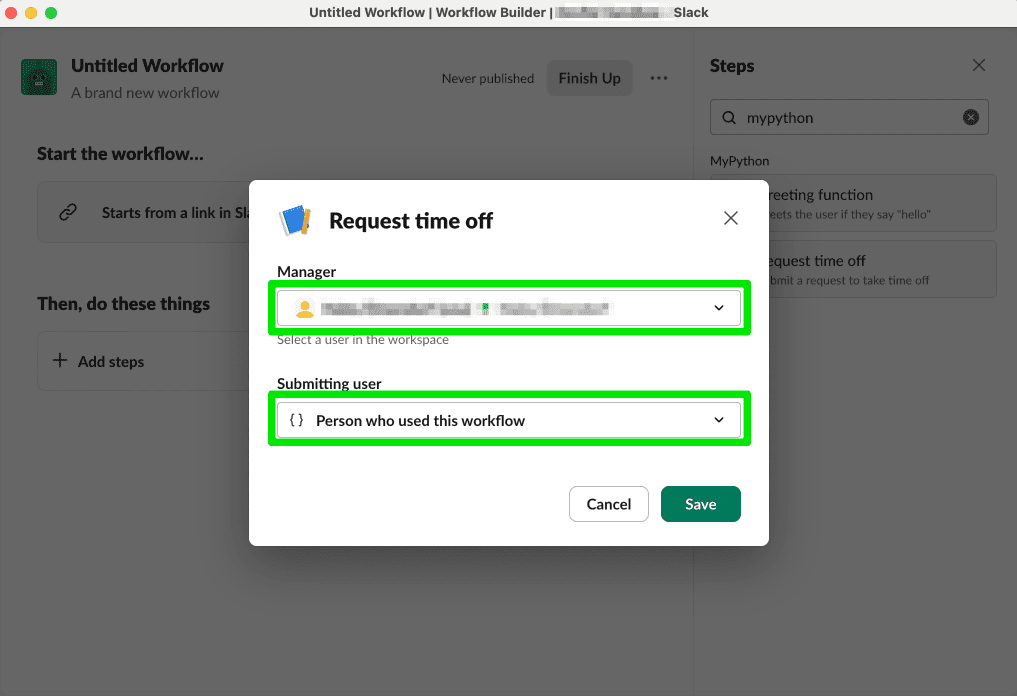The width and height of the screenshot is (1017, 696).
Task: Click the blue notebooks emoji in the dialog header
Action: (x=296, y=220)
